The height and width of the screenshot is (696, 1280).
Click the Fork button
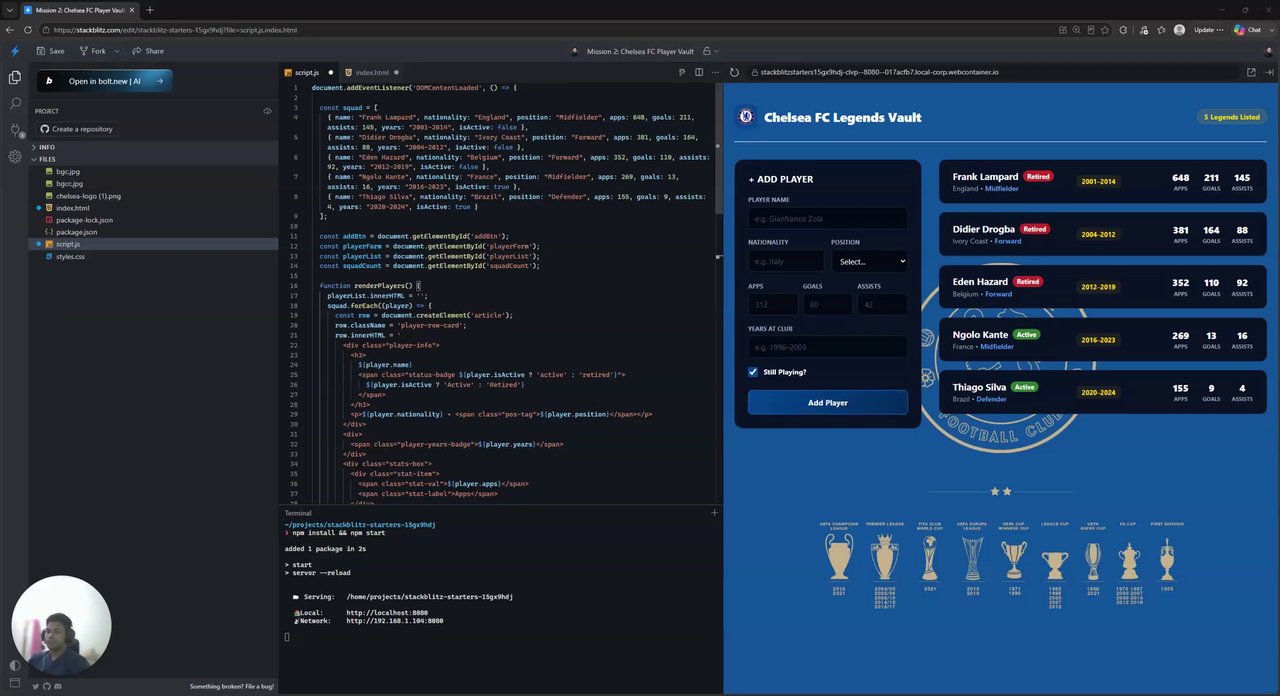point(92,51)
